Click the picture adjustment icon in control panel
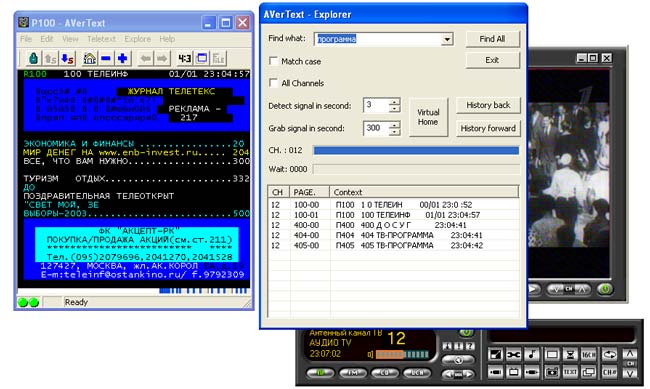Screen dimensions: 650x389 495,355
